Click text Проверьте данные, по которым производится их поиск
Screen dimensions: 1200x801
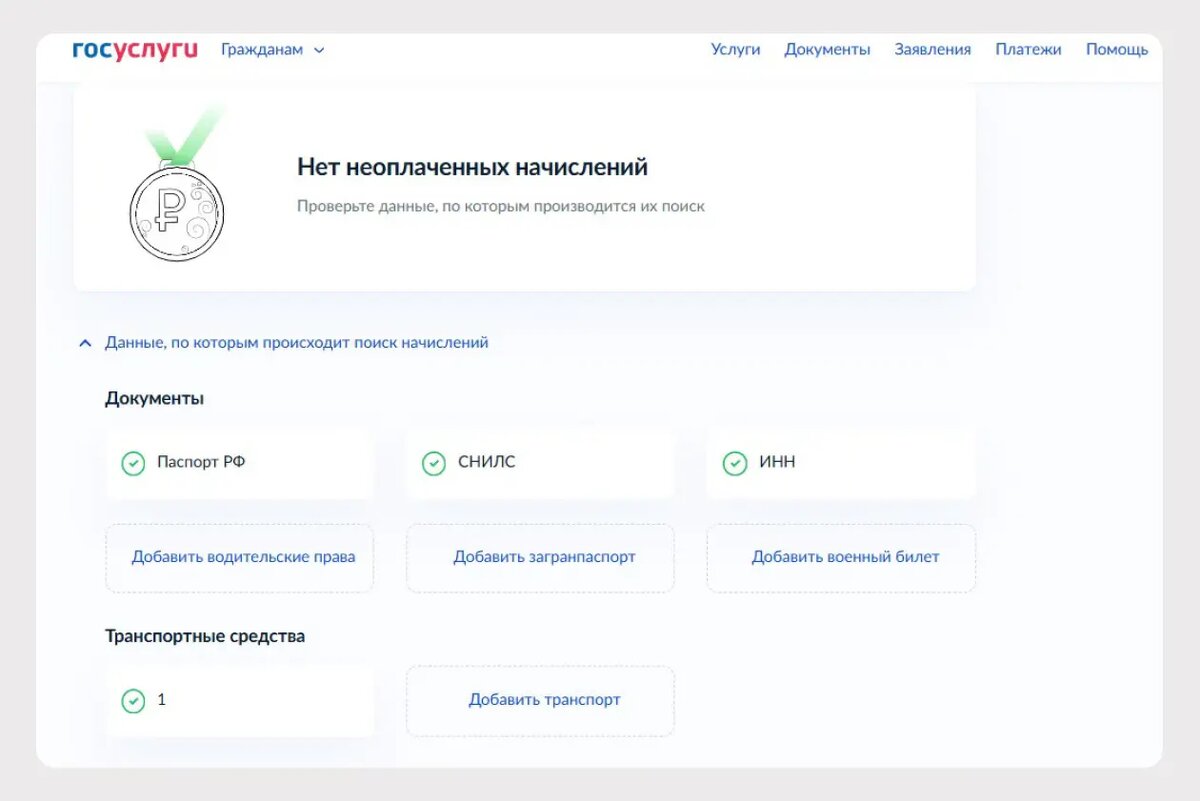pos(501,207)
